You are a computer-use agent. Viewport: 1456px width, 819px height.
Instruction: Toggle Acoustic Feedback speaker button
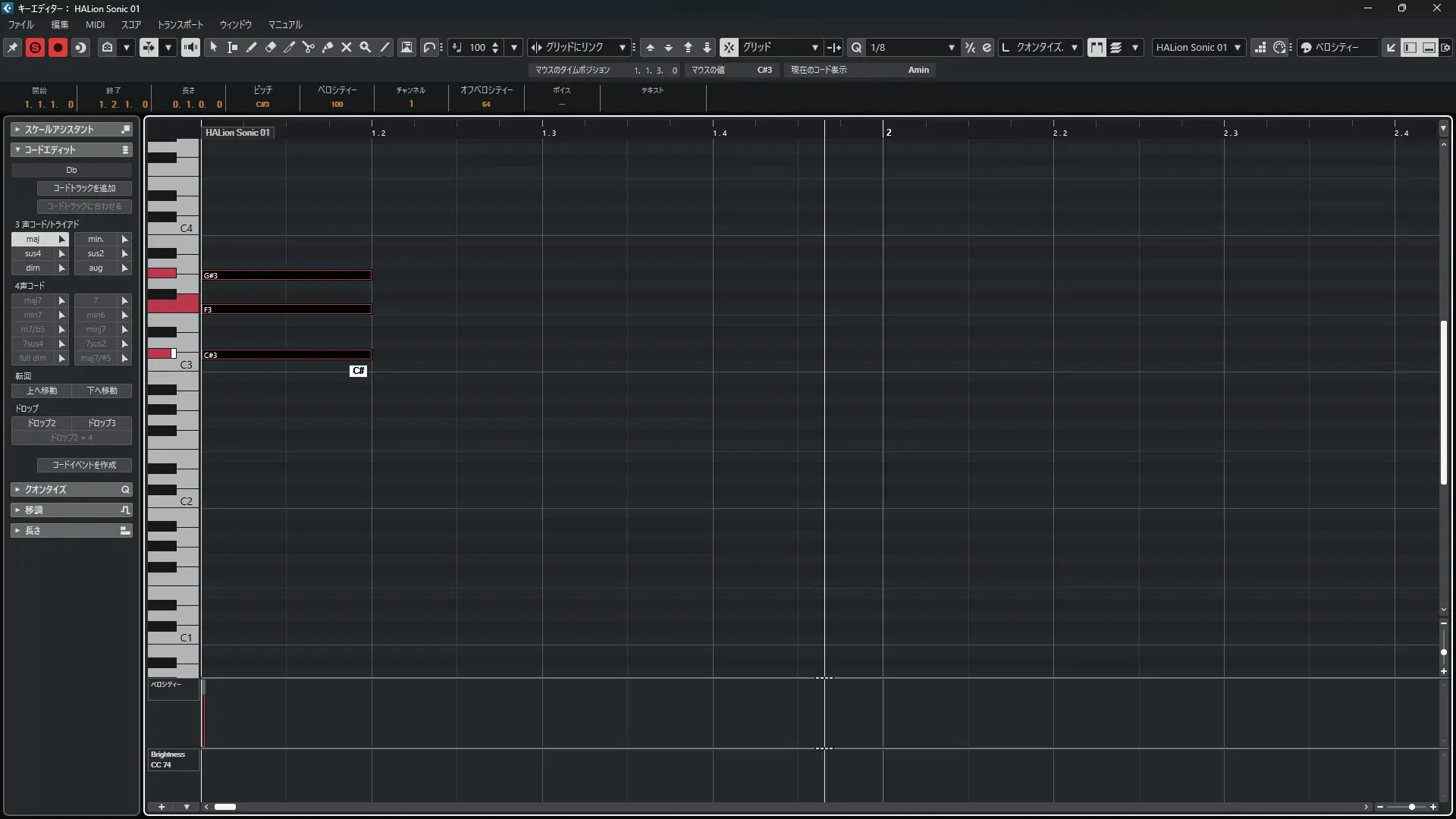[190, 47]
